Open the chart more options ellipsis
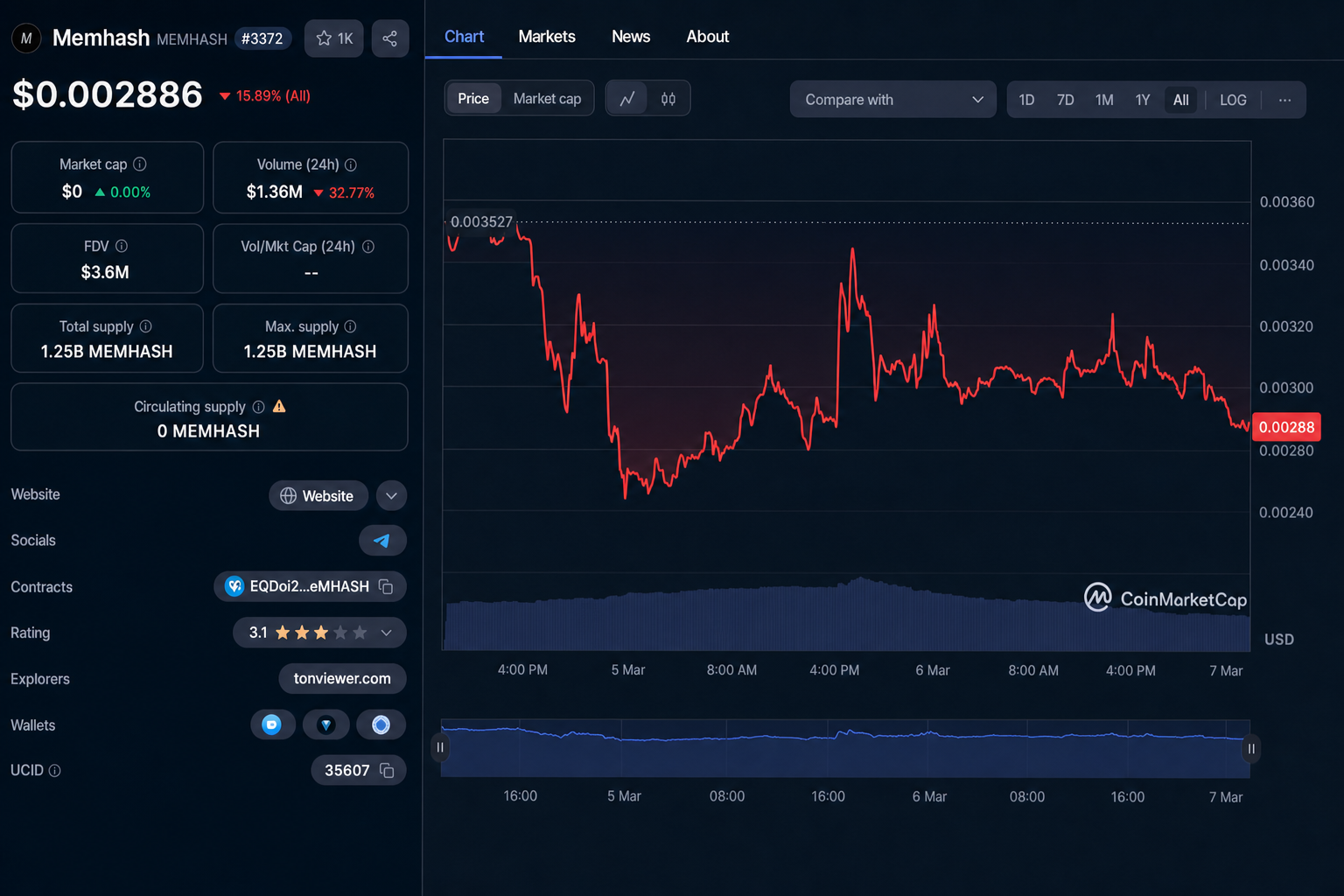 click(1284, 100)
